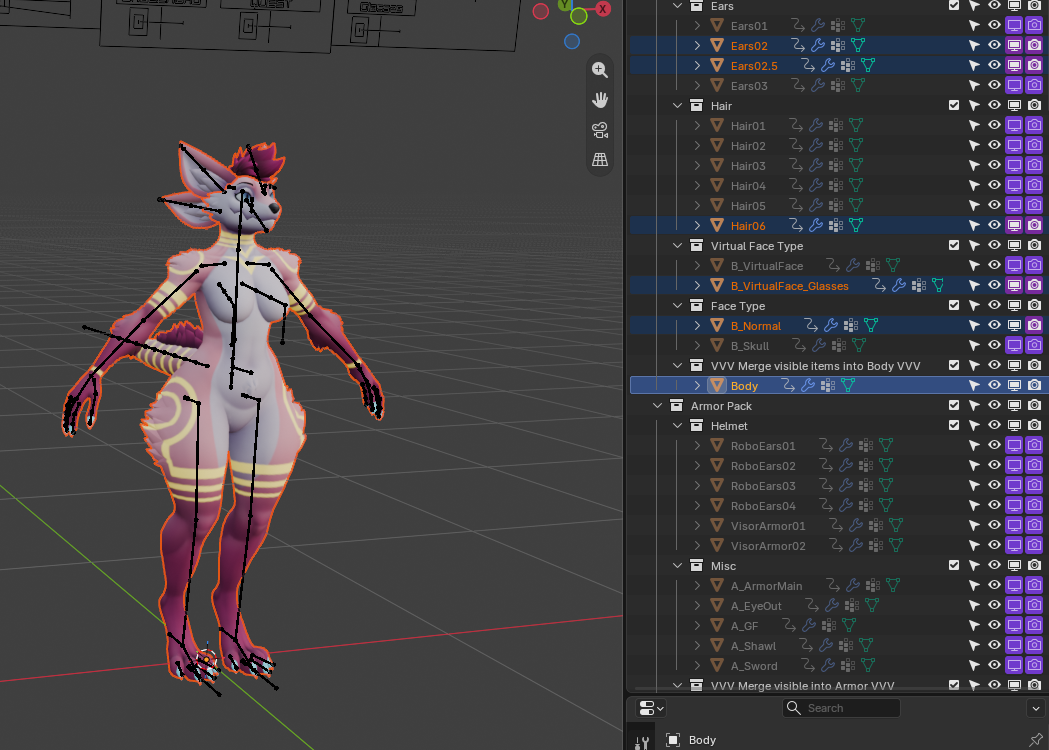Image resolution: width=1049 pixels, height=750 pixels.
Task: Hide the Body object with its eye icon
Action: (994, 385)
